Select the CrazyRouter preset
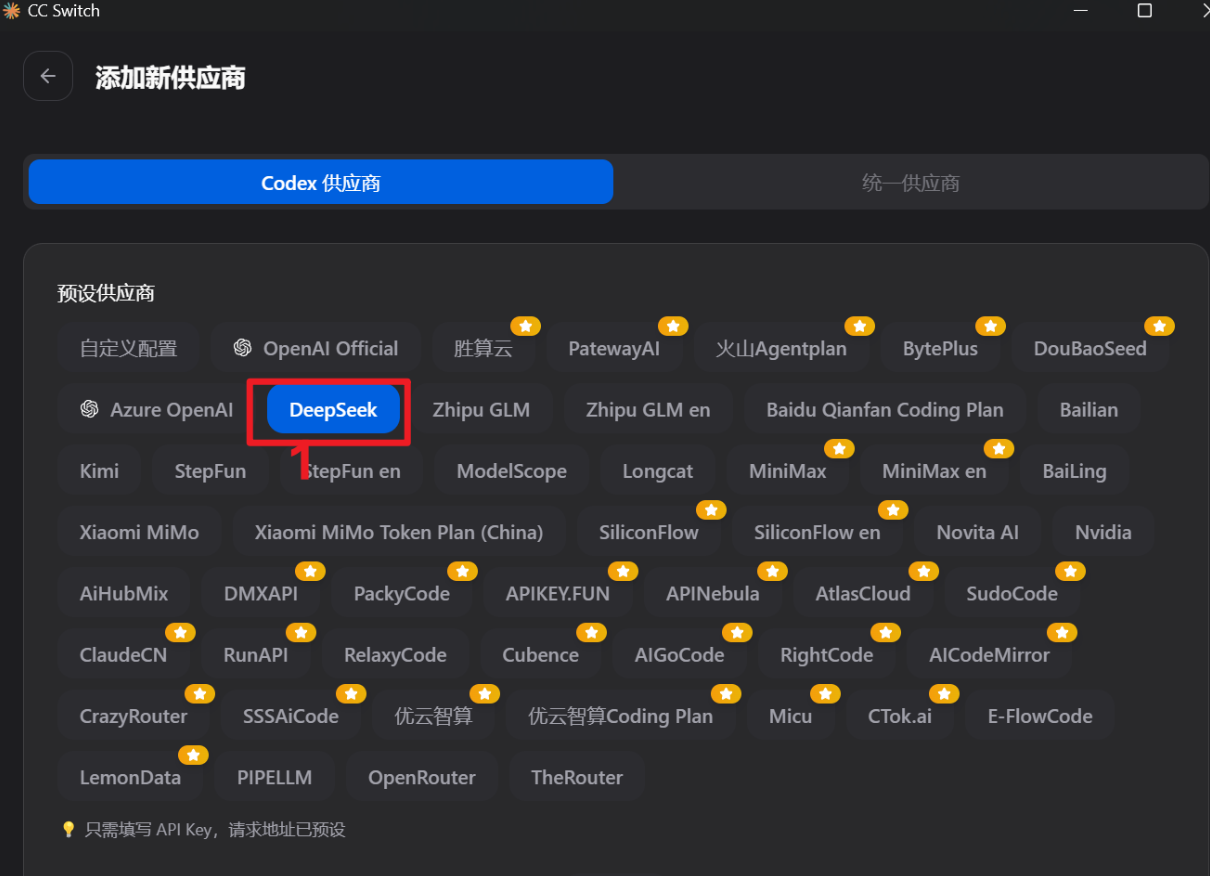 click(134, 716)
